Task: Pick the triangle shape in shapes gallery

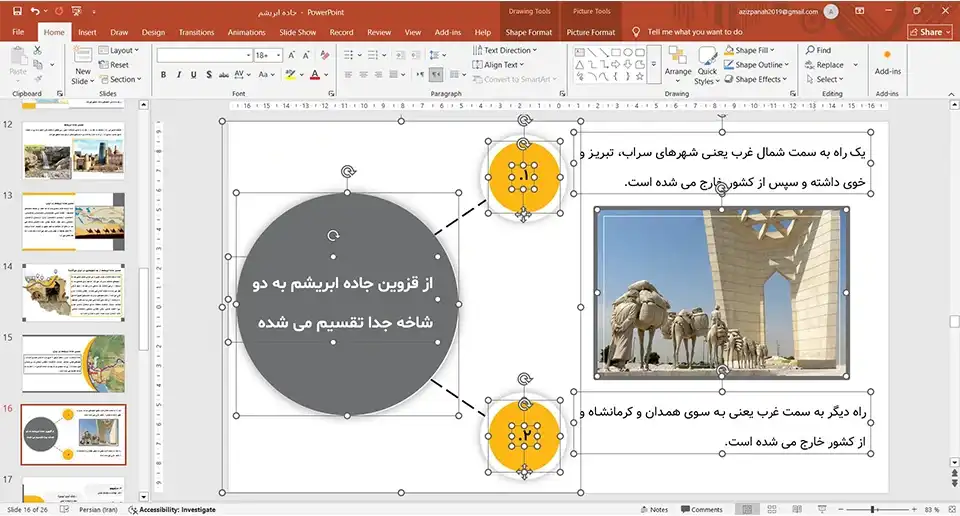Action: [x=579, y=64]
